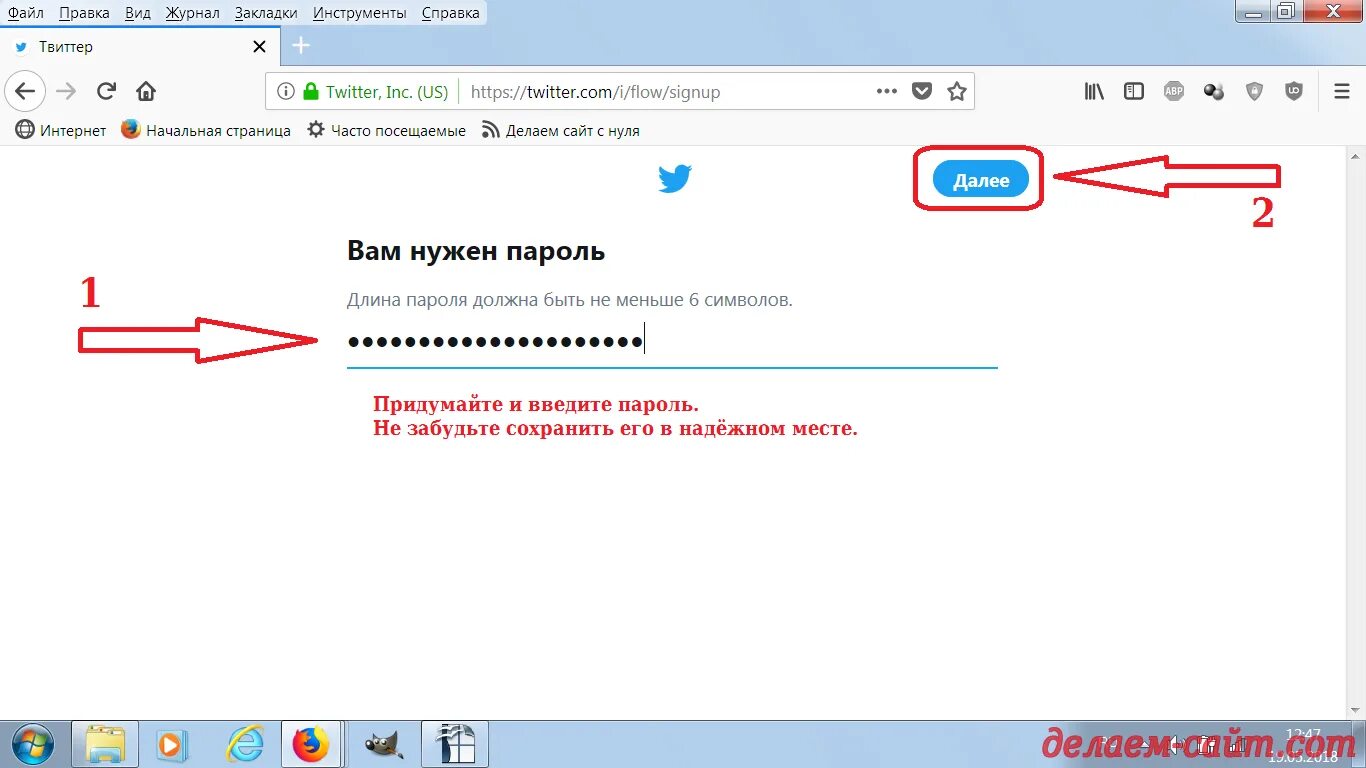Click the green padlock security icon
Screen dimensions: 1366x768
[311, 91]
